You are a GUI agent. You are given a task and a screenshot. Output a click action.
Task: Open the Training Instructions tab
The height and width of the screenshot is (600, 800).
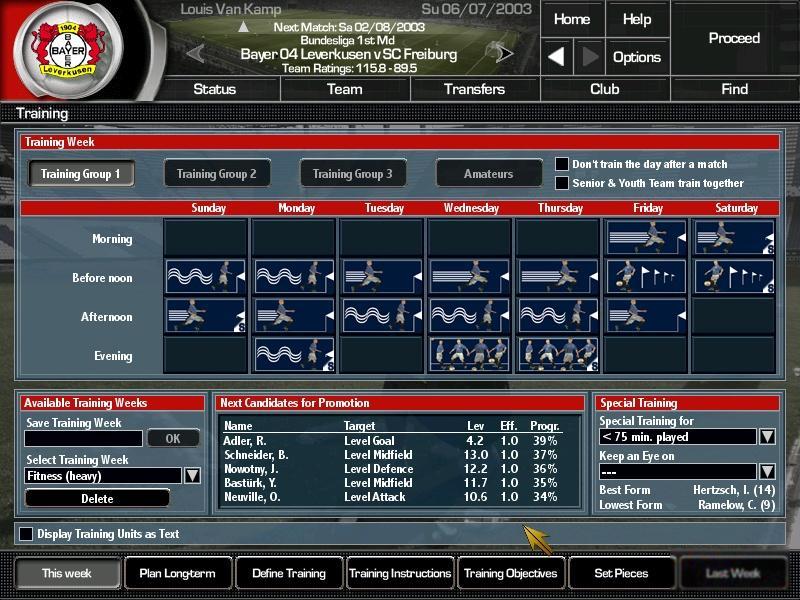pos(400,573)
